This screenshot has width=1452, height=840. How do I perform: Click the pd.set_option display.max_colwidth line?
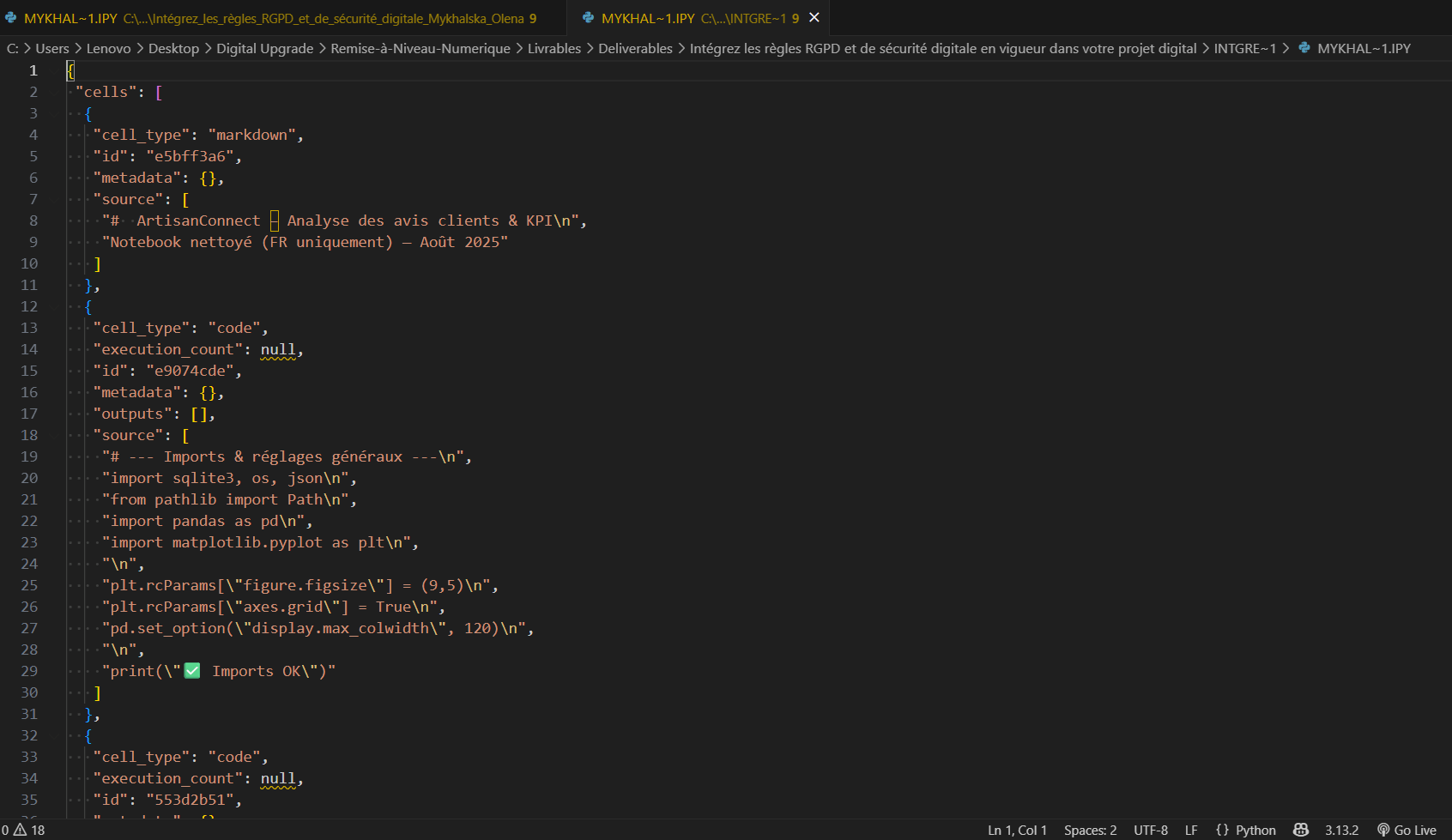318,628
